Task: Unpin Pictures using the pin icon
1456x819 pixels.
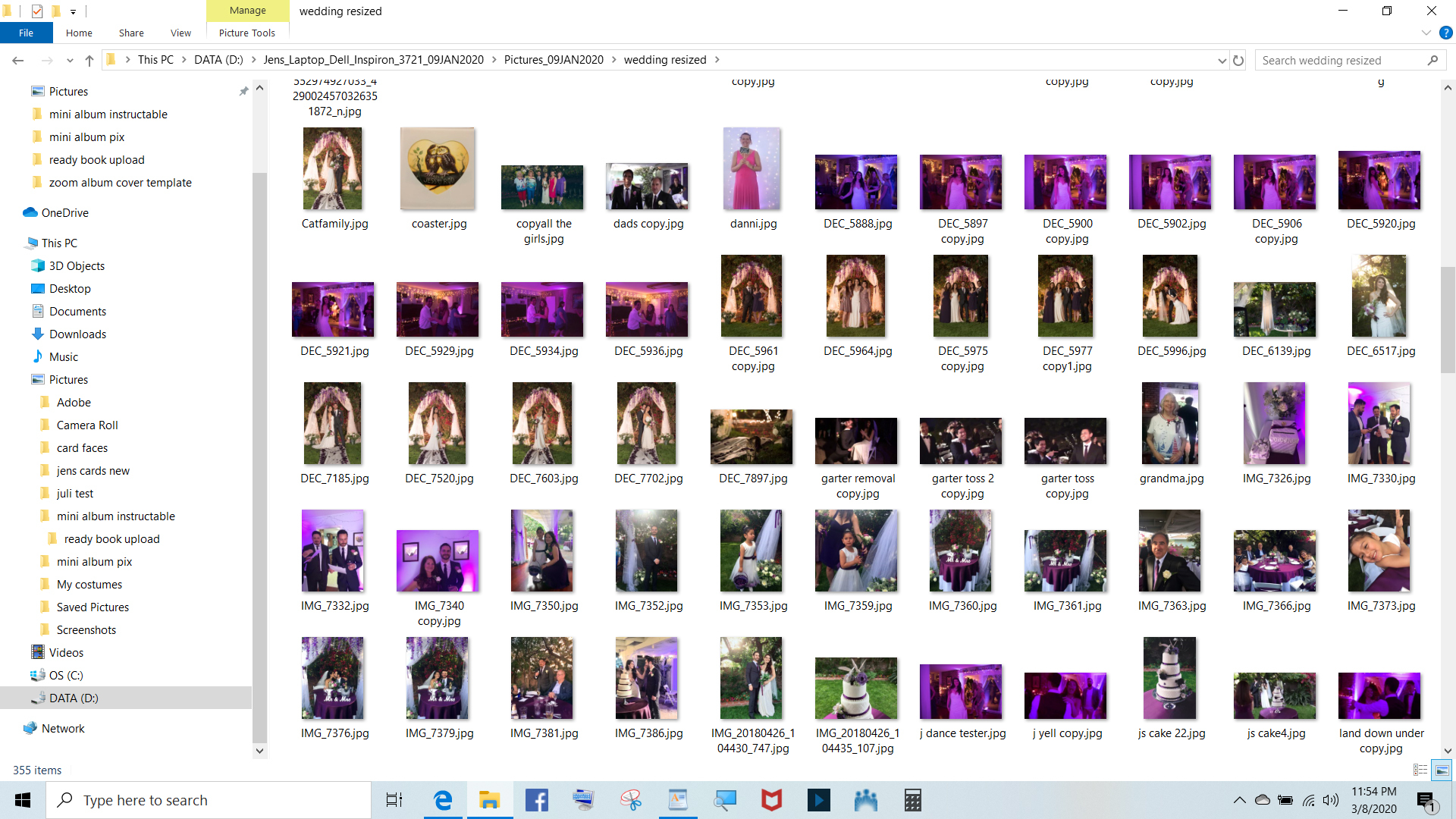Action: tap(244, 91)
